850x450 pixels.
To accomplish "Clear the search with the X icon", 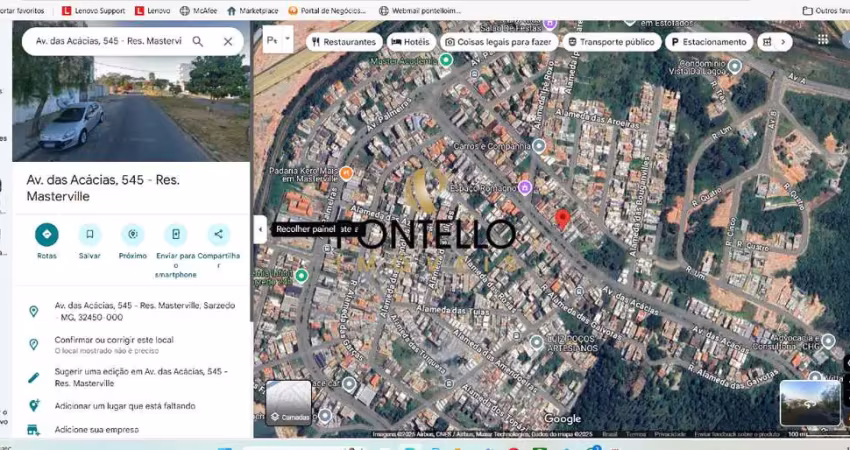I will tap(228, 41).
